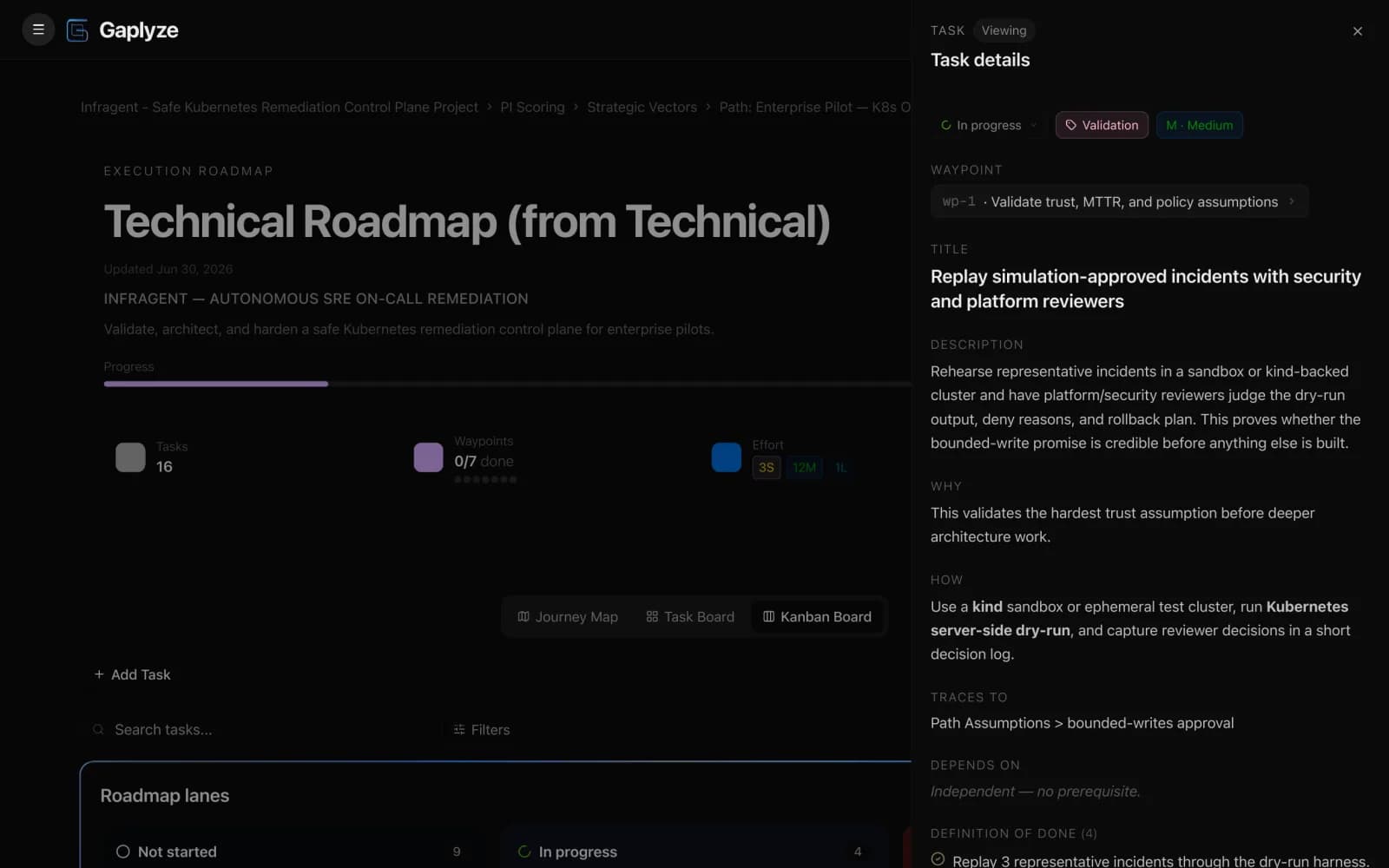The image size is (1389, 868).
Task: Click the Infragent project breadcrumb
Action: point(279,107)
